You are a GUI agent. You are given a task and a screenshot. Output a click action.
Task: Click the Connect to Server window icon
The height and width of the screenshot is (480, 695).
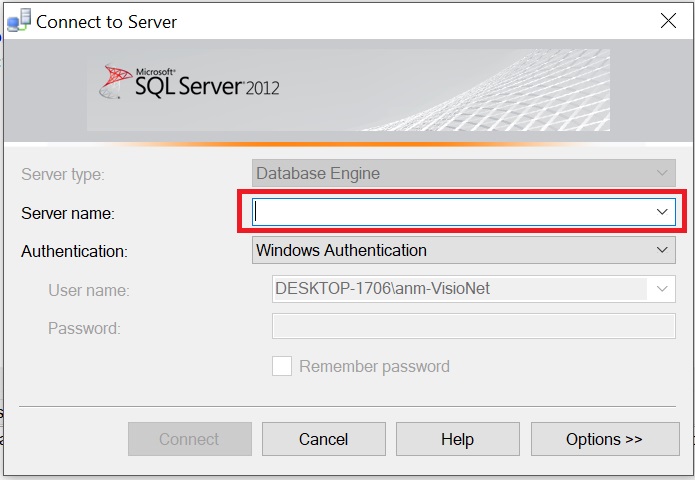click(x=19, y=20)
